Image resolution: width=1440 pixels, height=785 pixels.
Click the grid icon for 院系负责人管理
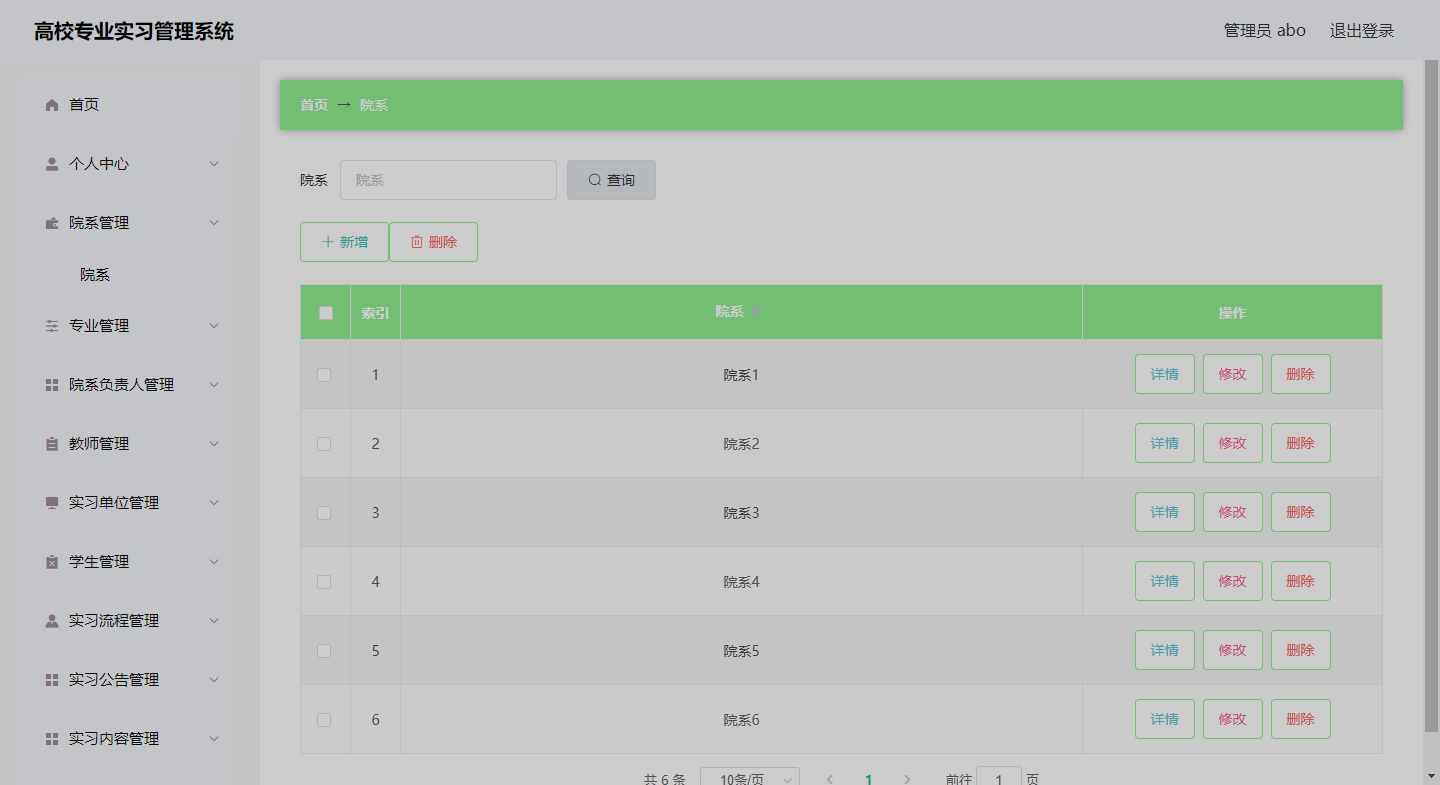pyautogui.click(x=52, y=385)
